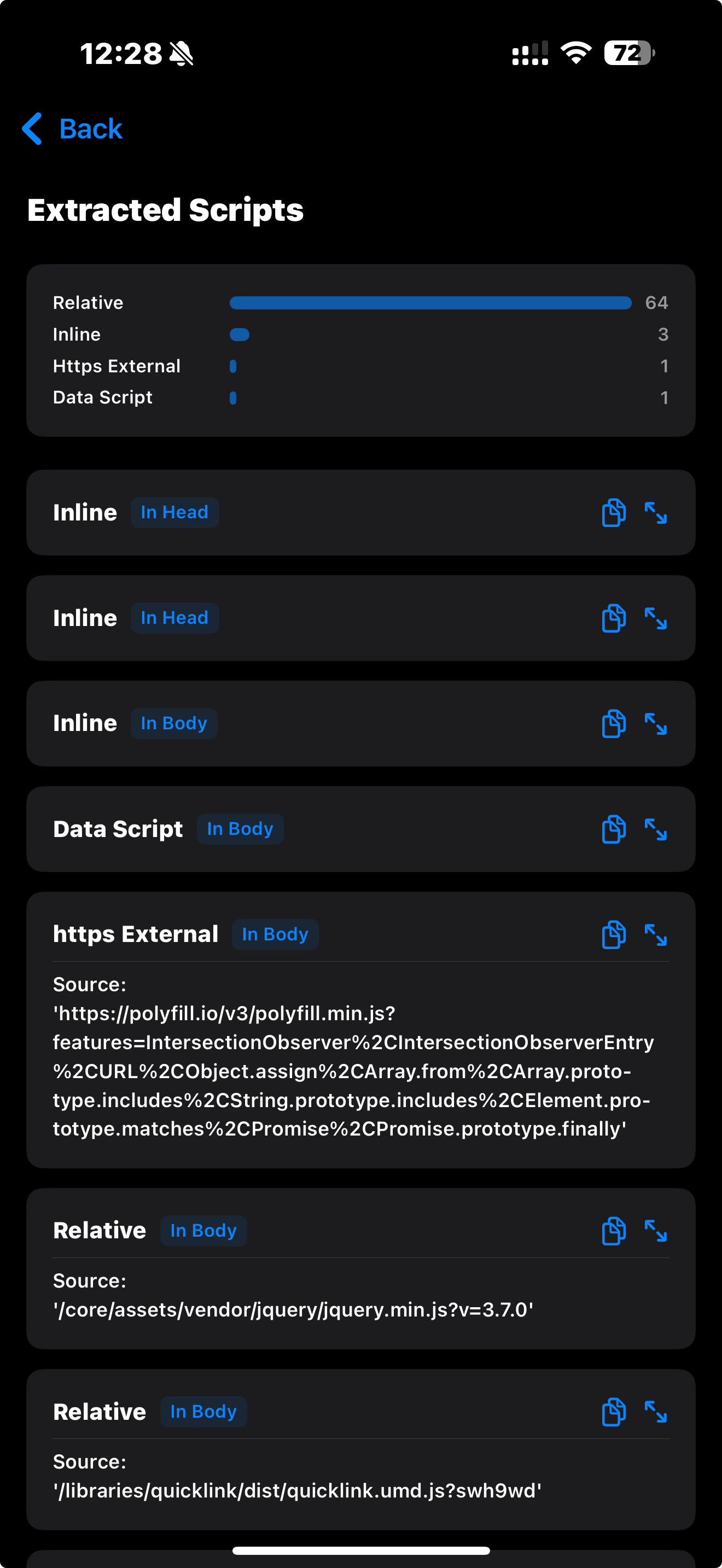This screenshot has width=722, height=1568.
Task: Expand the quicklink.umd.js Relative script
Action: click(x=656, y=1412)
